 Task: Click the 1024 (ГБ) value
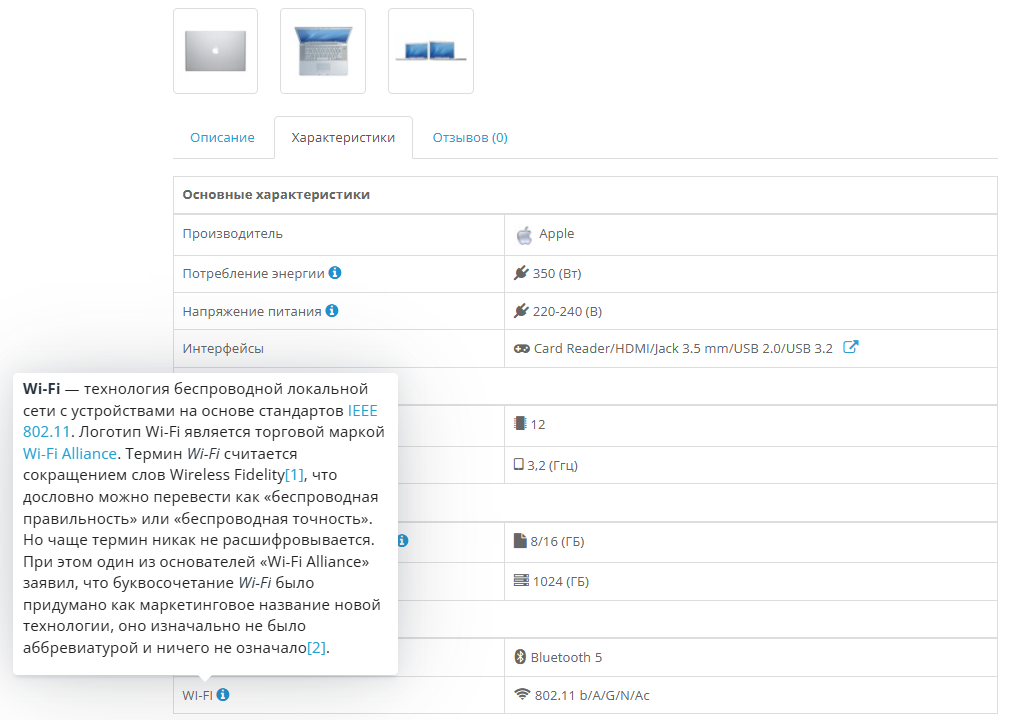click(x=561, y=581)
